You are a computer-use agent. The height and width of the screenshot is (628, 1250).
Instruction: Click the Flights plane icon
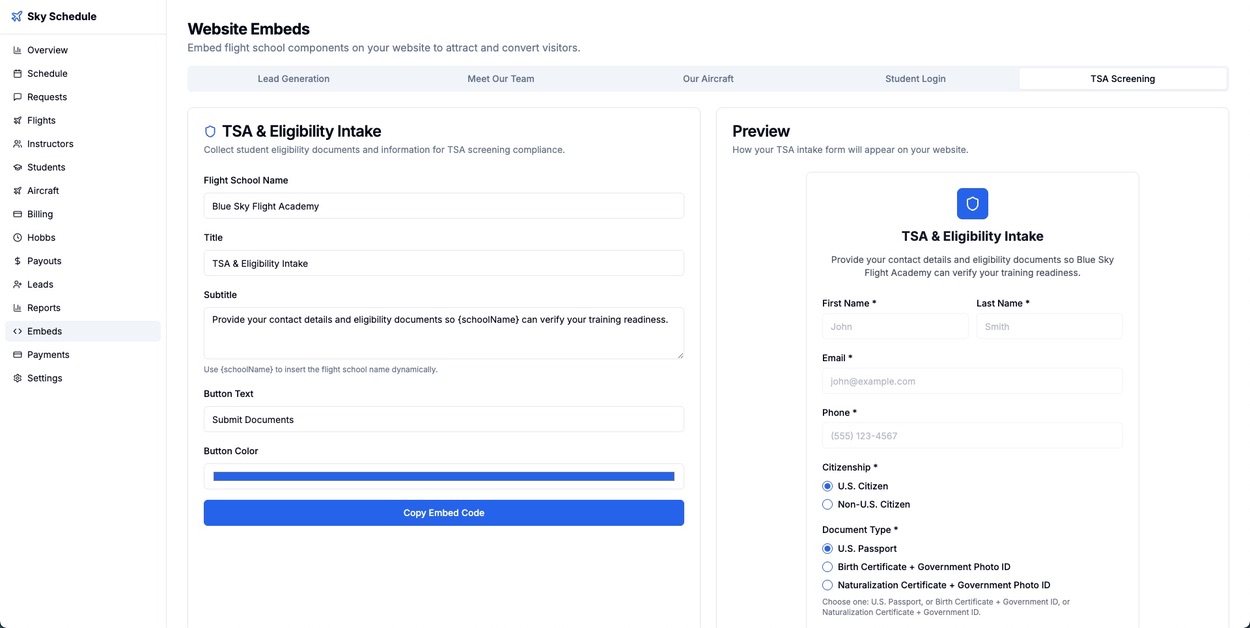point(17,121)
